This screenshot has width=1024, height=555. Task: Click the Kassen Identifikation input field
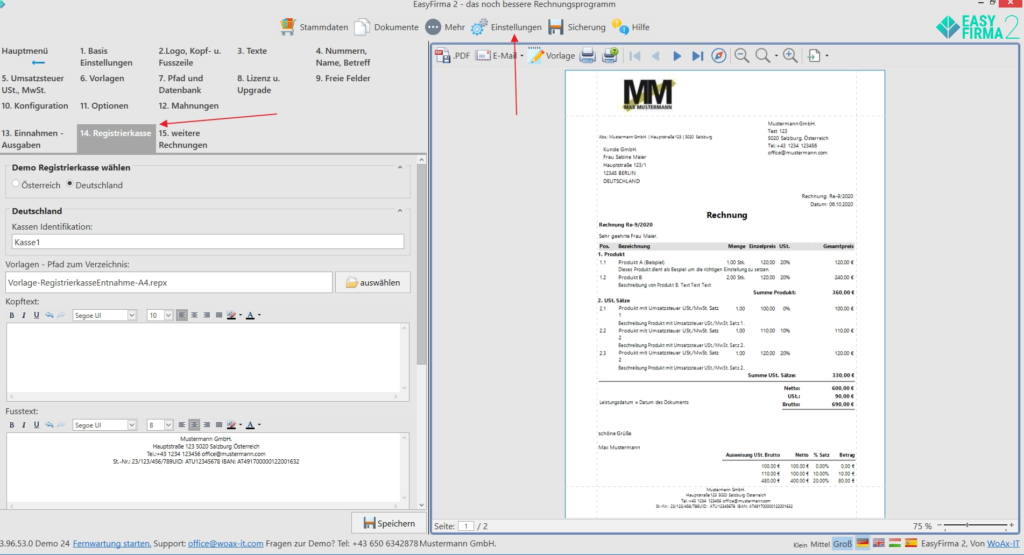pyautogui.click(x=208, y=242)
